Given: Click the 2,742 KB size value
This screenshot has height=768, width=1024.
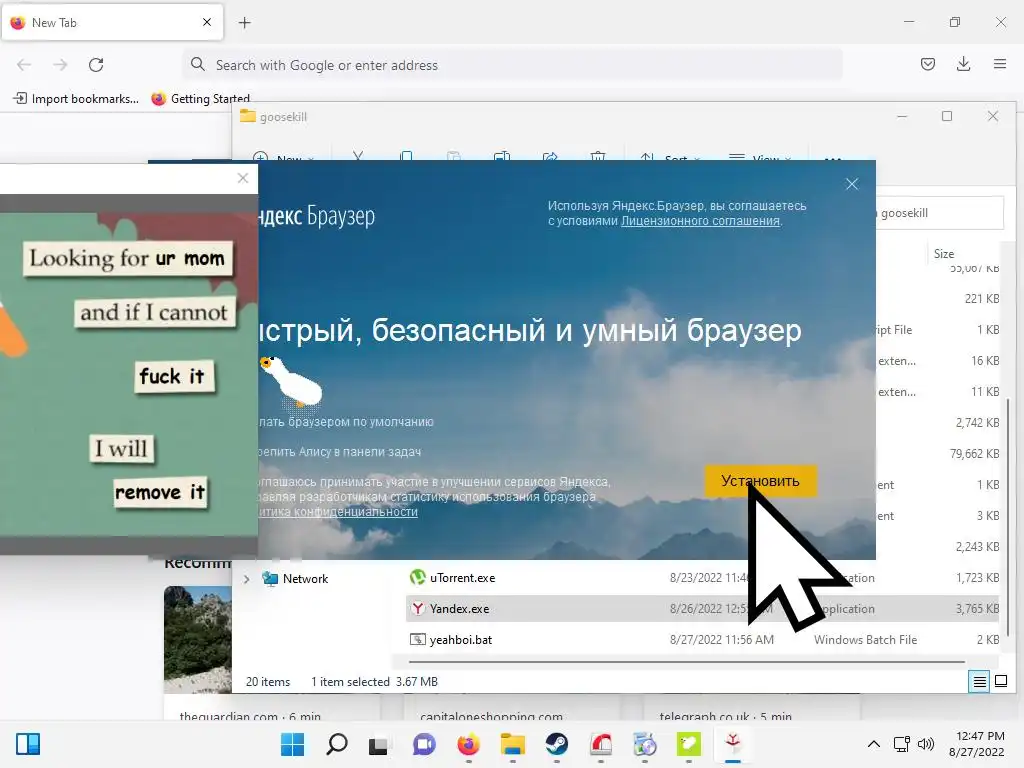Looking at the screenshot, I should pos(978,423).
